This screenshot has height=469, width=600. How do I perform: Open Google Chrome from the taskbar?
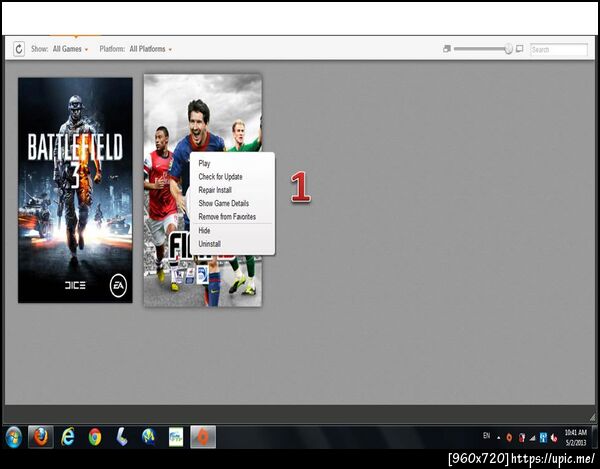[x=95, y=437]
